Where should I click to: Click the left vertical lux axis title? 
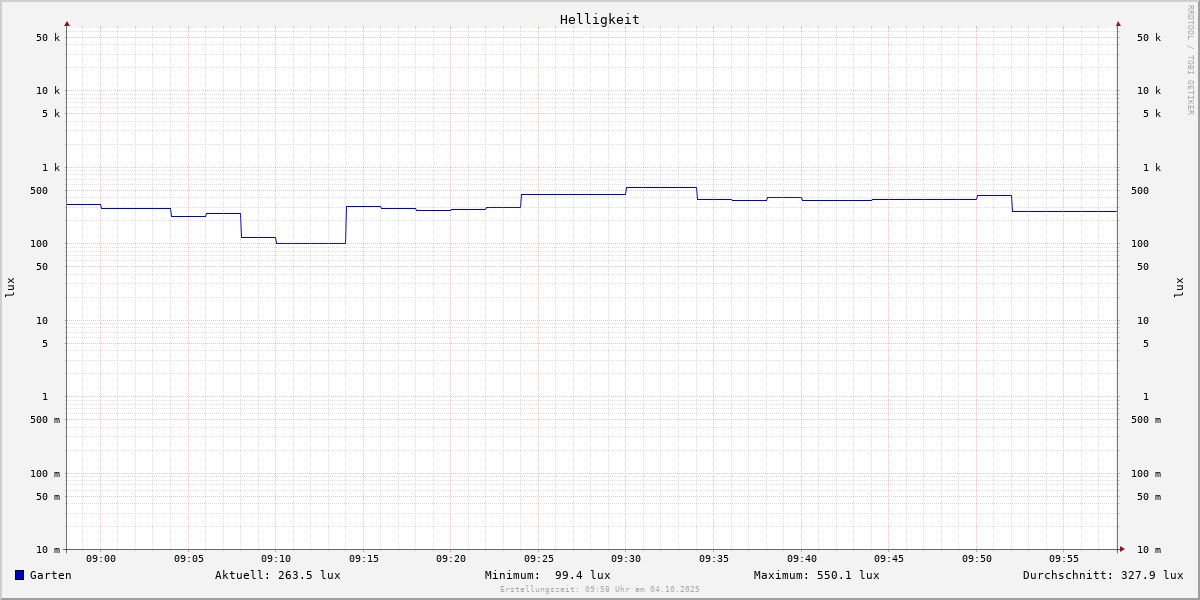coord(10,288)
